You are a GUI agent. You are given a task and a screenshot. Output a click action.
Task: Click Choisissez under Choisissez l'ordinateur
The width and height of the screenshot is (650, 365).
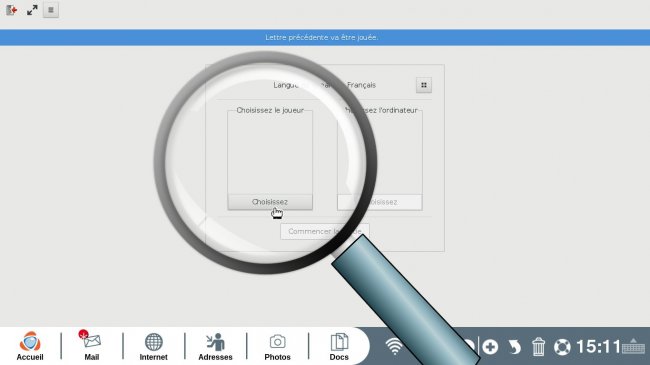pyautogui.click(x=380, y=202)
